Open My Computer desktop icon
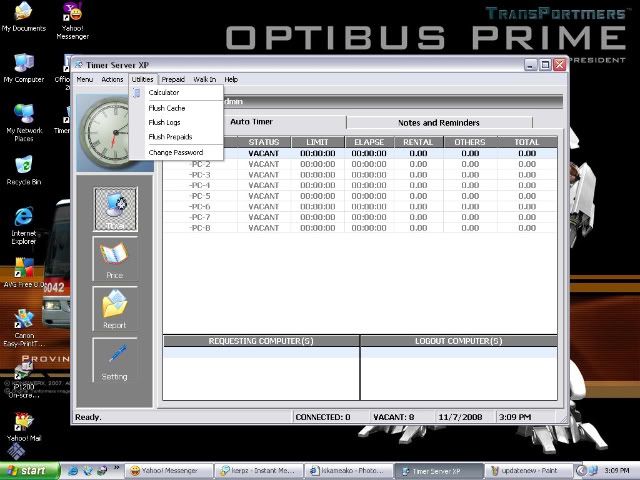Image resolution: width=640 pixels, height=480 pixels. (x=24, y=68)
